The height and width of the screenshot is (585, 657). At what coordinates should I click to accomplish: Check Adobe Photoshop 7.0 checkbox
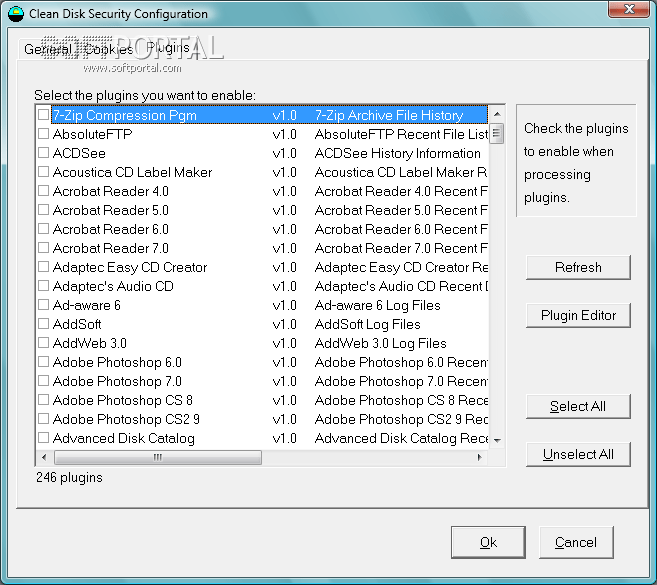coord(44,381)
